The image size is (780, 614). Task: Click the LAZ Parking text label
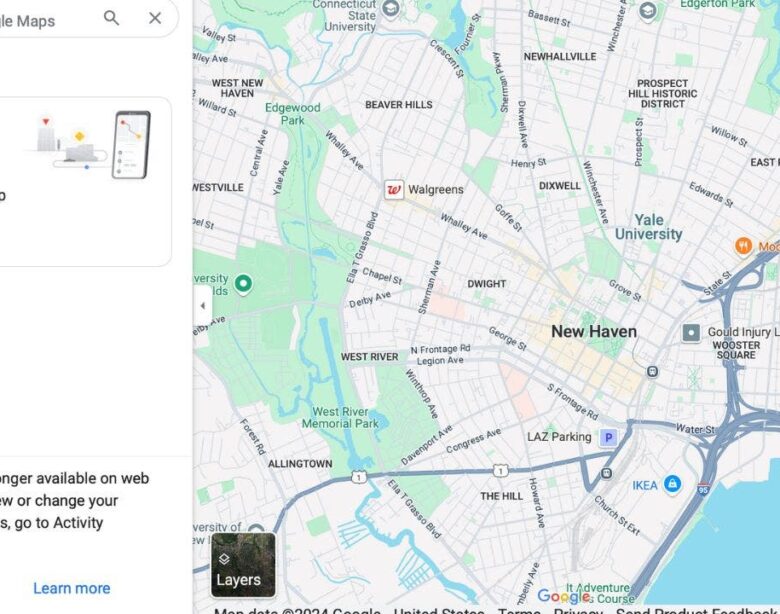point(559,437)
